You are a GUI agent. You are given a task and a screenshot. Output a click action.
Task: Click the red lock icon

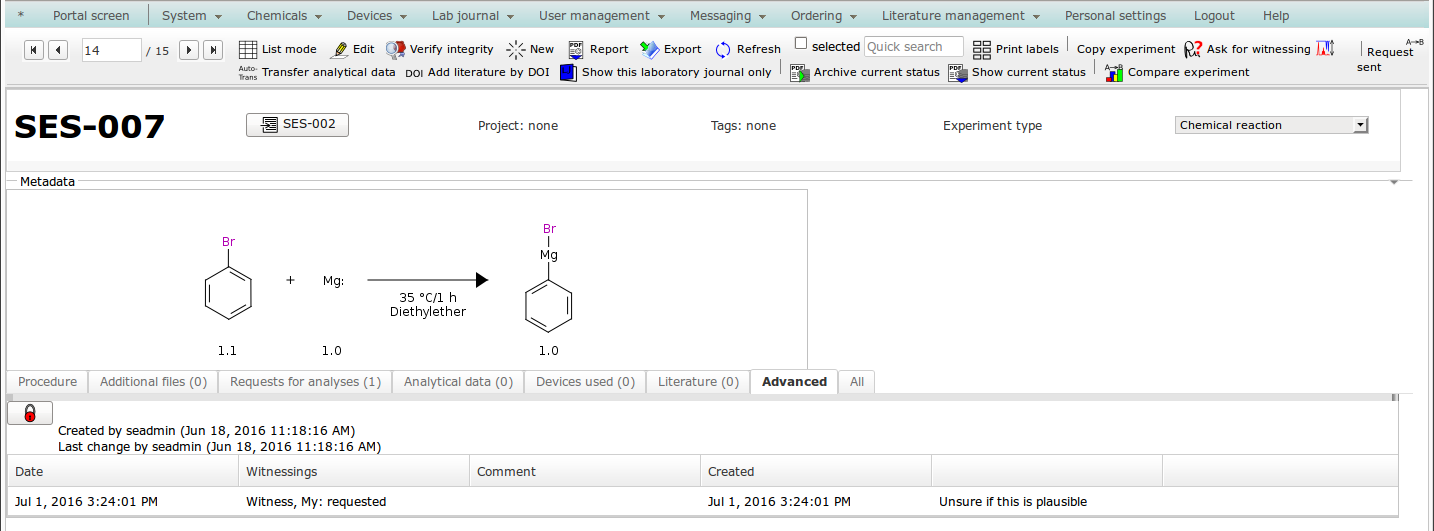(30, 413)
